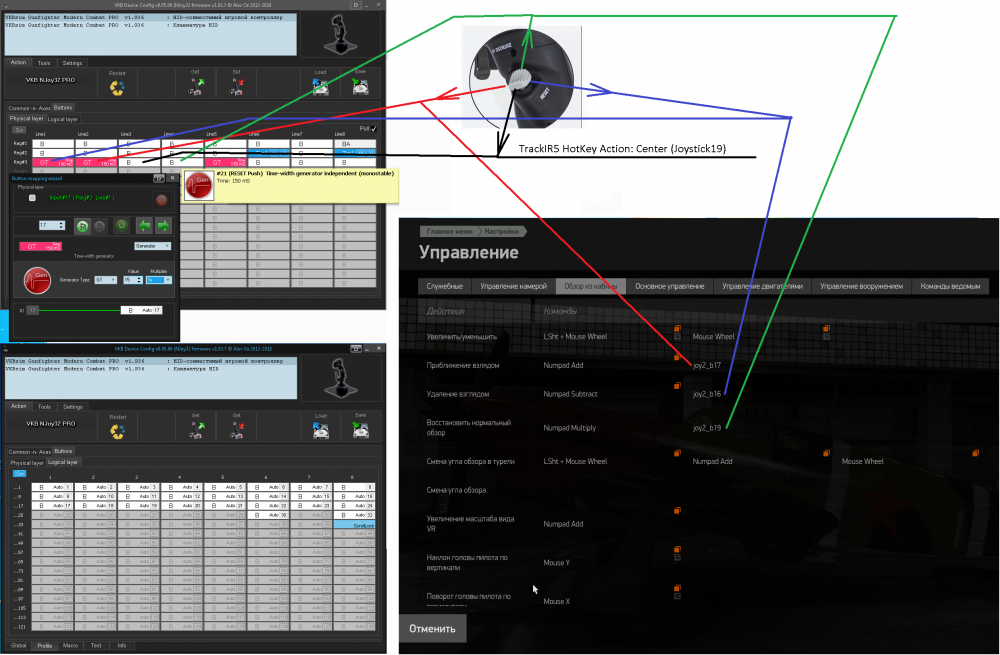Click Get-from-device joystick icon in upper VKB window
The height and width of the screenshot is (655, 1000).
[196, 87]
